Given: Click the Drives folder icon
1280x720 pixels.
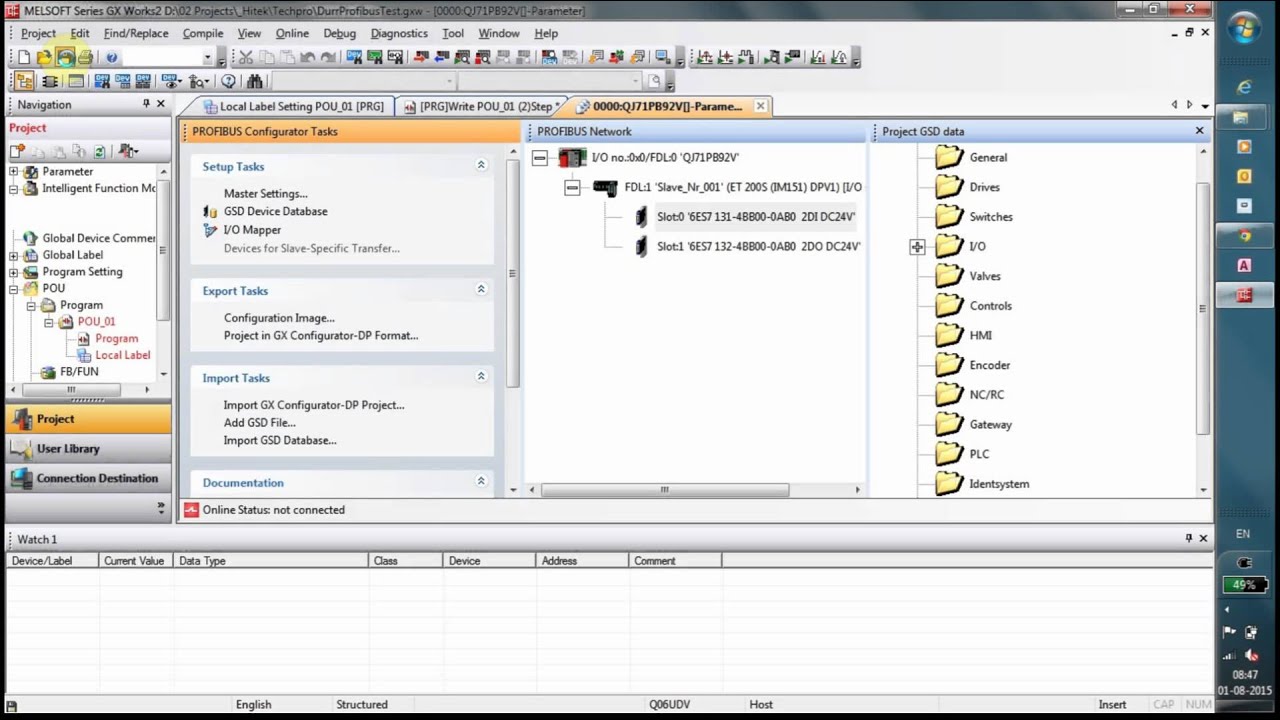Looking at the screenshot, I should click(949, 187).
